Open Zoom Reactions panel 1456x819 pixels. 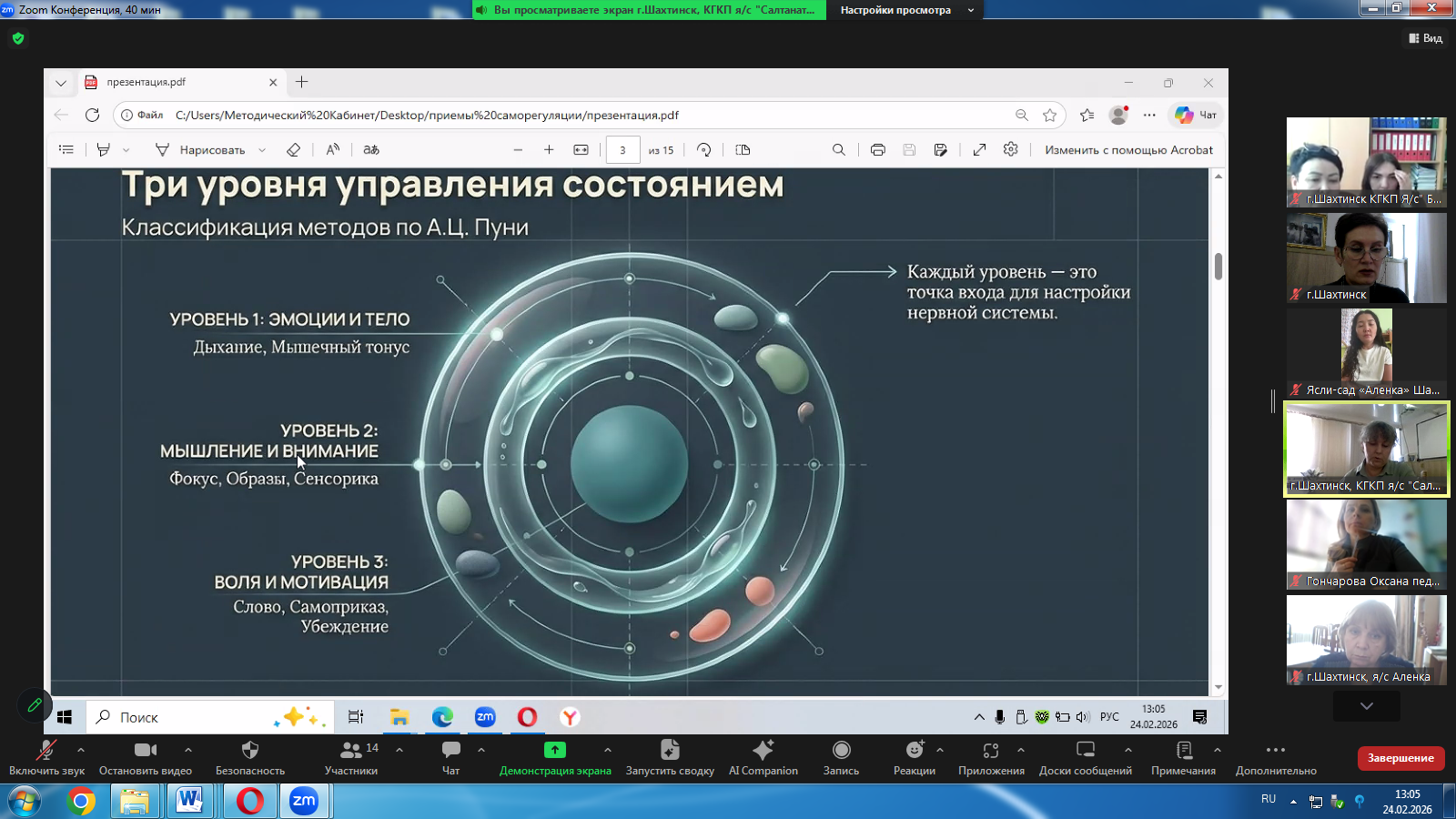click(x=914, y=757)
